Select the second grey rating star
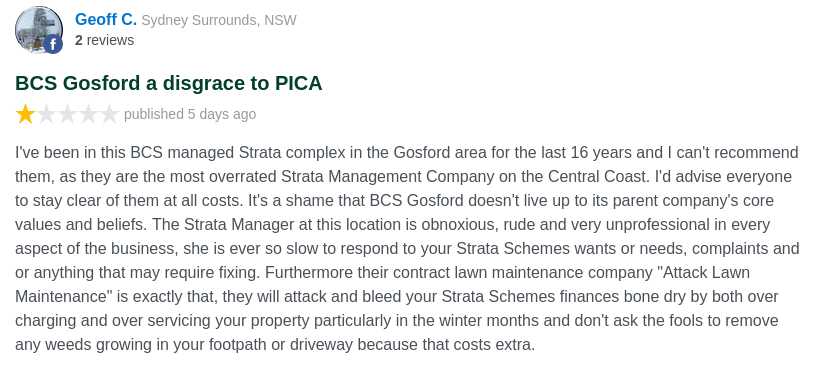 click(46, 114)
